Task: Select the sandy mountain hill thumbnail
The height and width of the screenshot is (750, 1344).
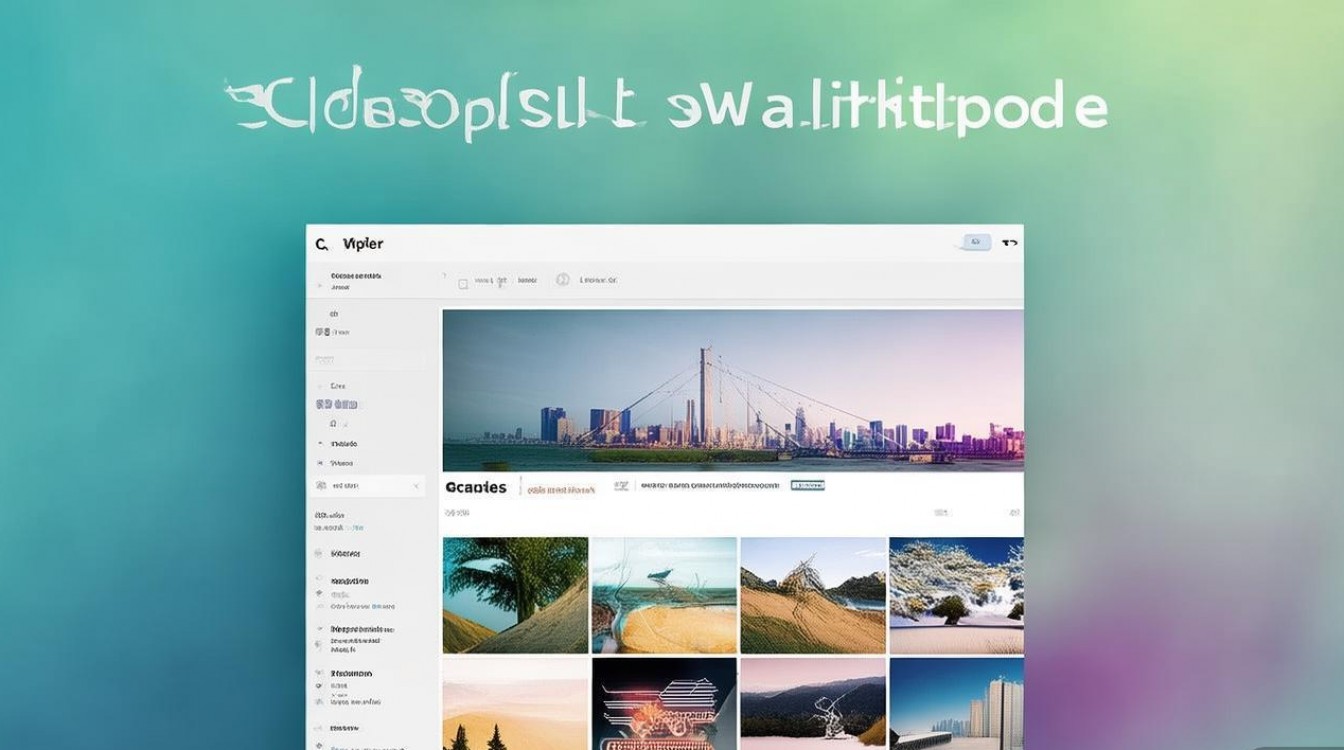Action: click(812, 595)
